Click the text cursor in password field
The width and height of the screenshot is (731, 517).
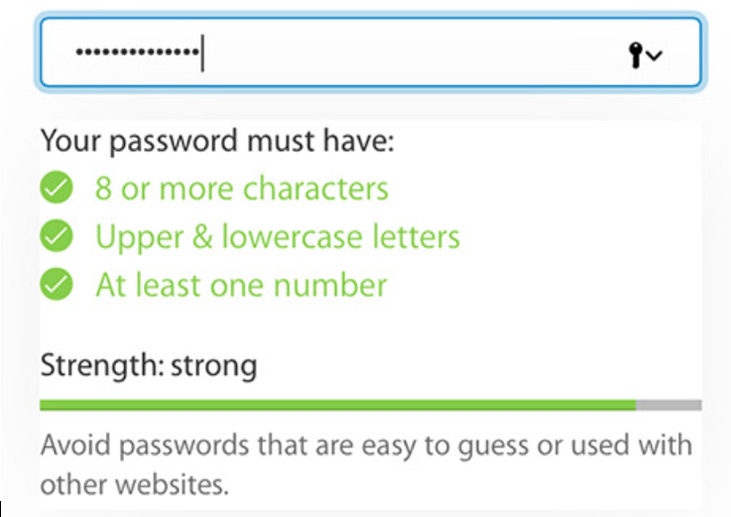click(202, 52)
